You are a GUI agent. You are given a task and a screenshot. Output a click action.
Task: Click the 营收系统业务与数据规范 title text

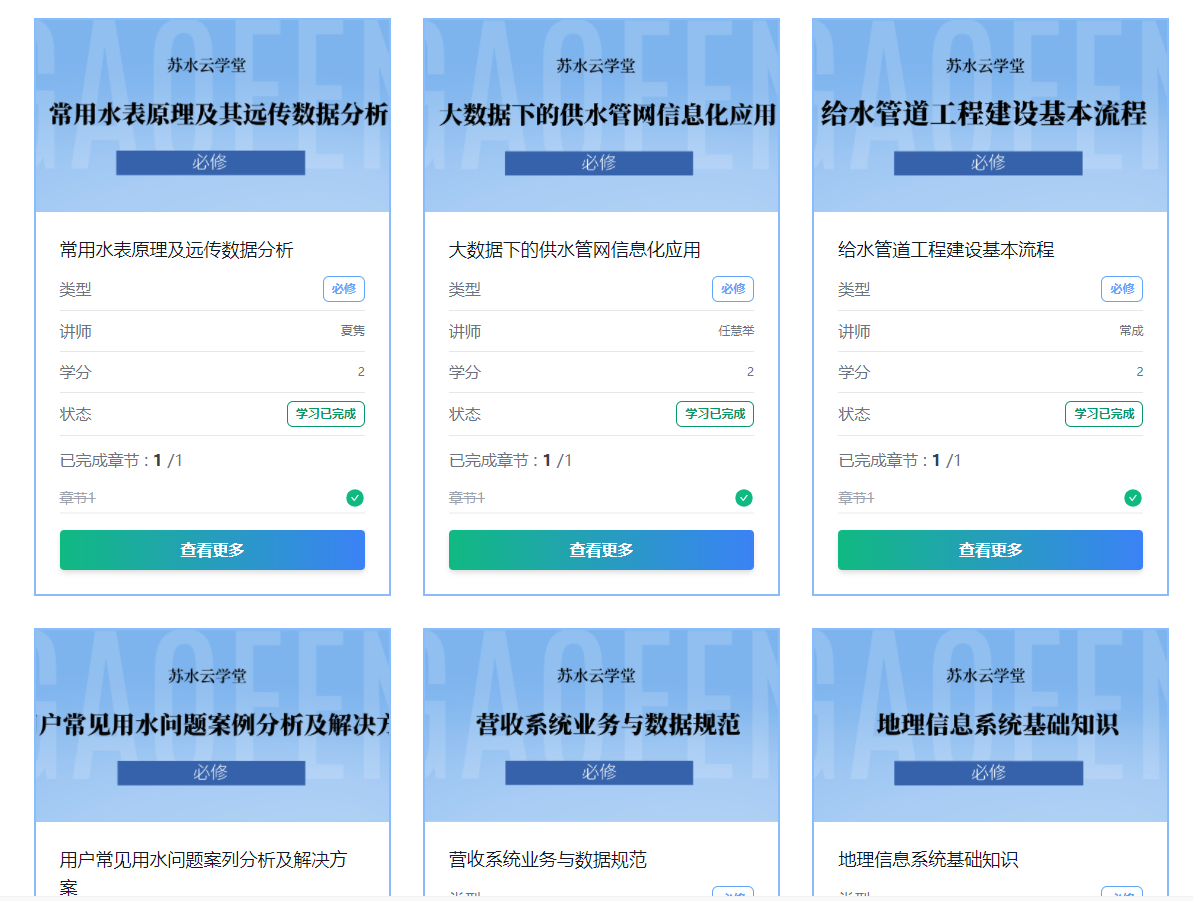coord(548,860)
